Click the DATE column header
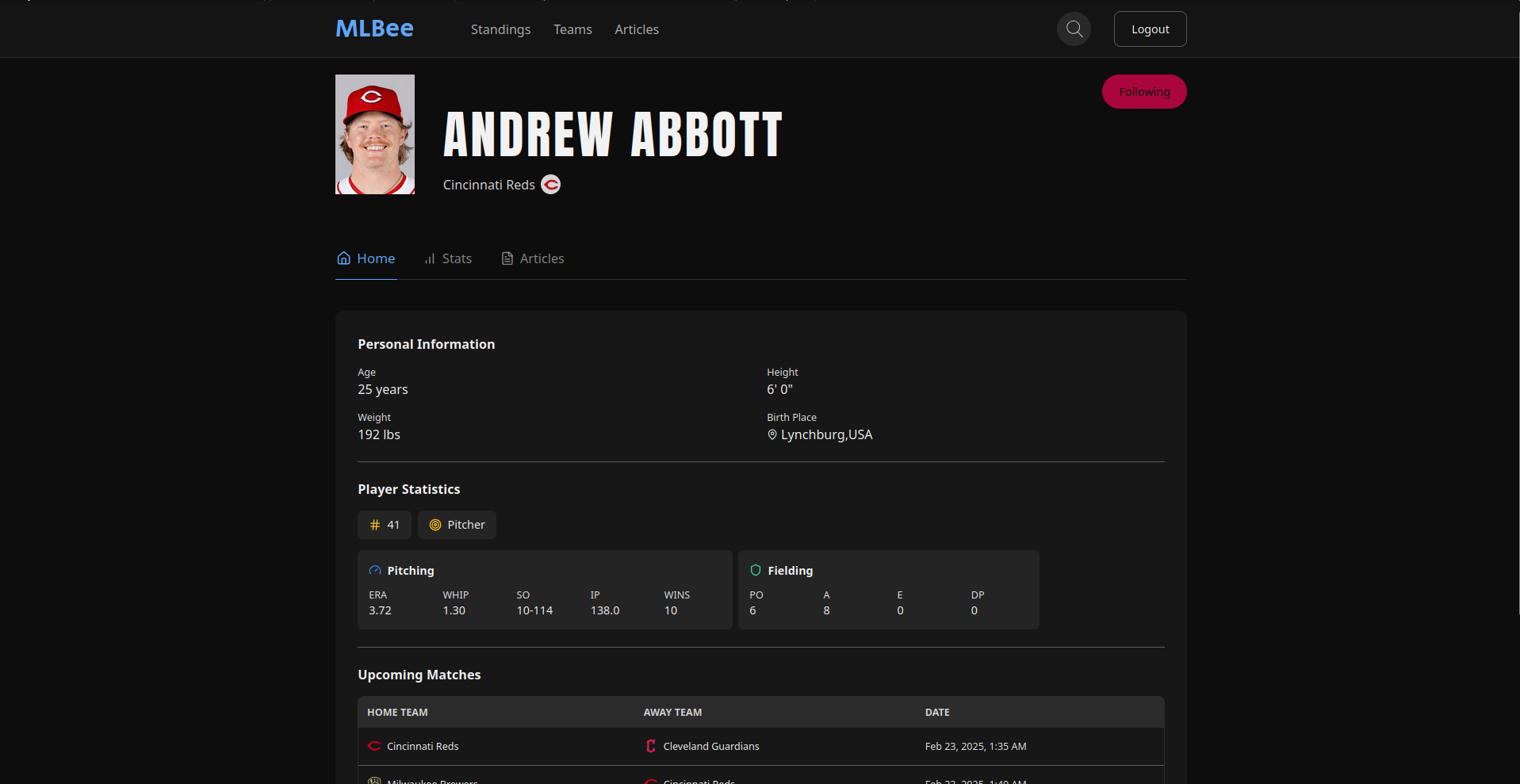 937,713
